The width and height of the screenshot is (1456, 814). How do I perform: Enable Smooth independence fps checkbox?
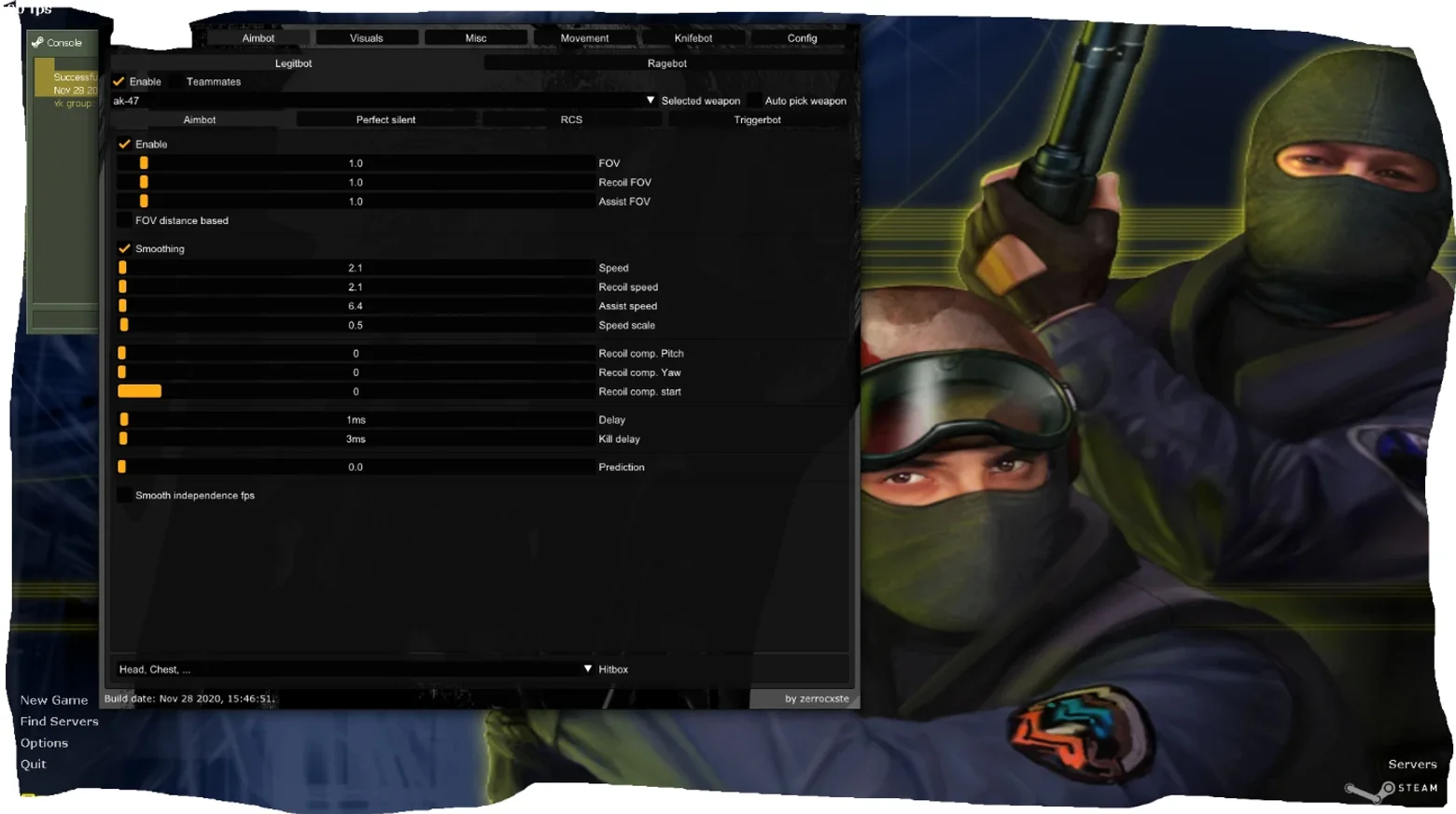(124, 496)
